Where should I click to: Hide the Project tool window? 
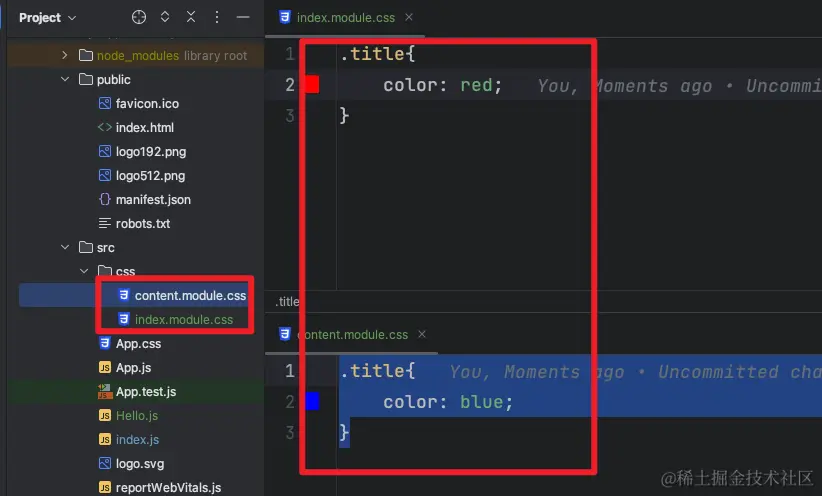tap(243, 17)
